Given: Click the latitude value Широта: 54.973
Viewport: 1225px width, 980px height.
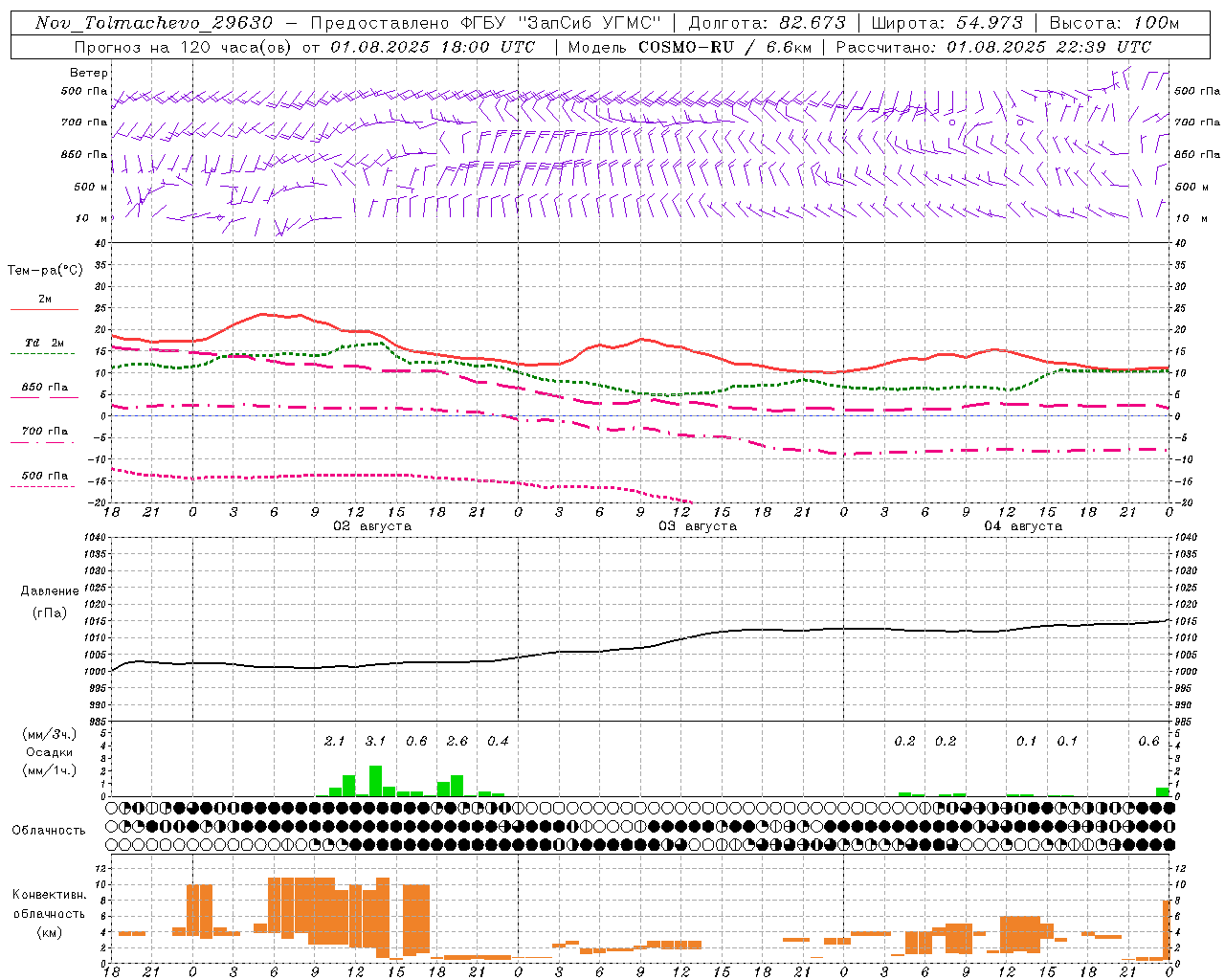Looking at the screenshot, I should point(947,23).
